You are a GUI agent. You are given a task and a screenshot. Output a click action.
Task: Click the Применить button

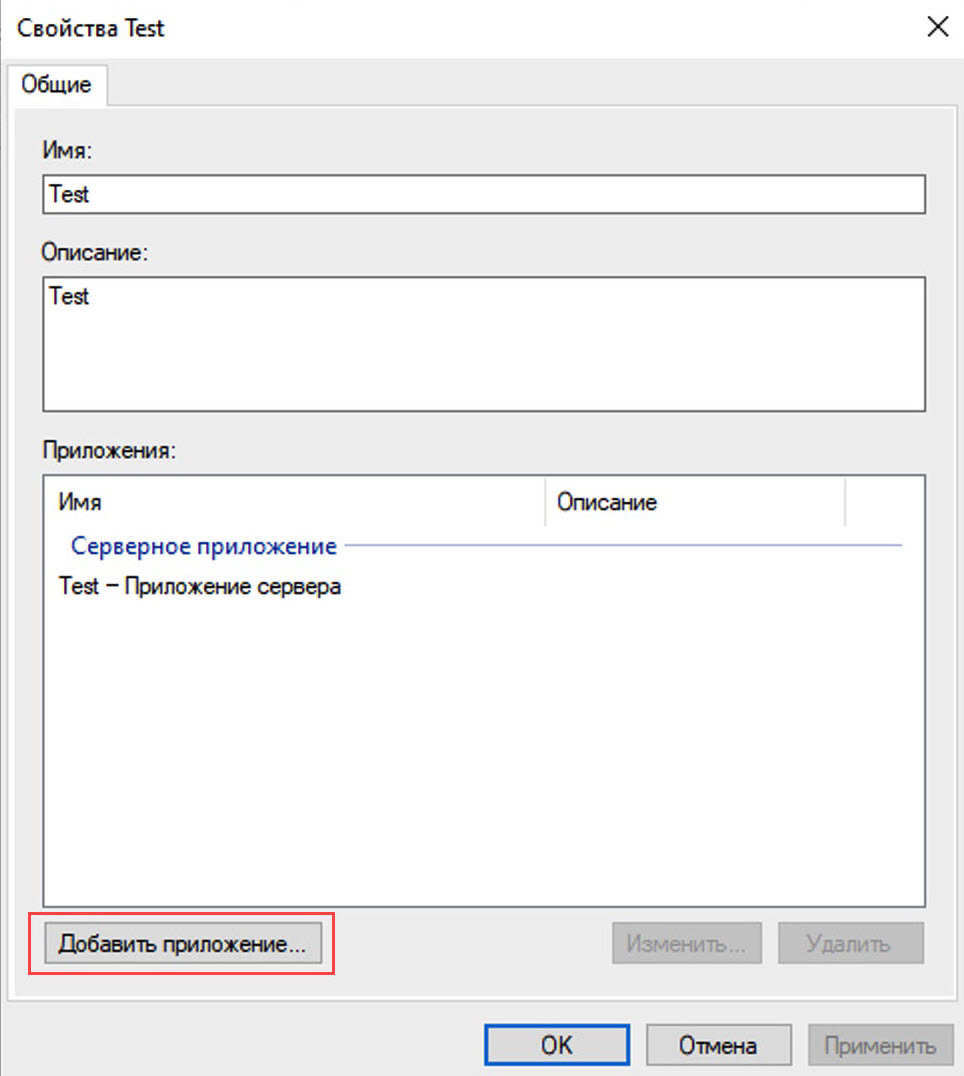(x=880, y=1046)
